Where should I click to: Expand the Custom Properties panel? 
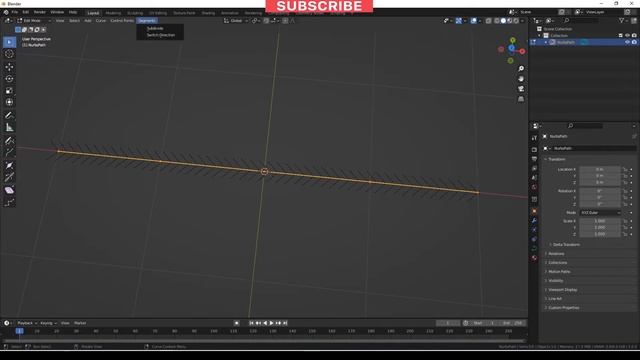point(563,307)
